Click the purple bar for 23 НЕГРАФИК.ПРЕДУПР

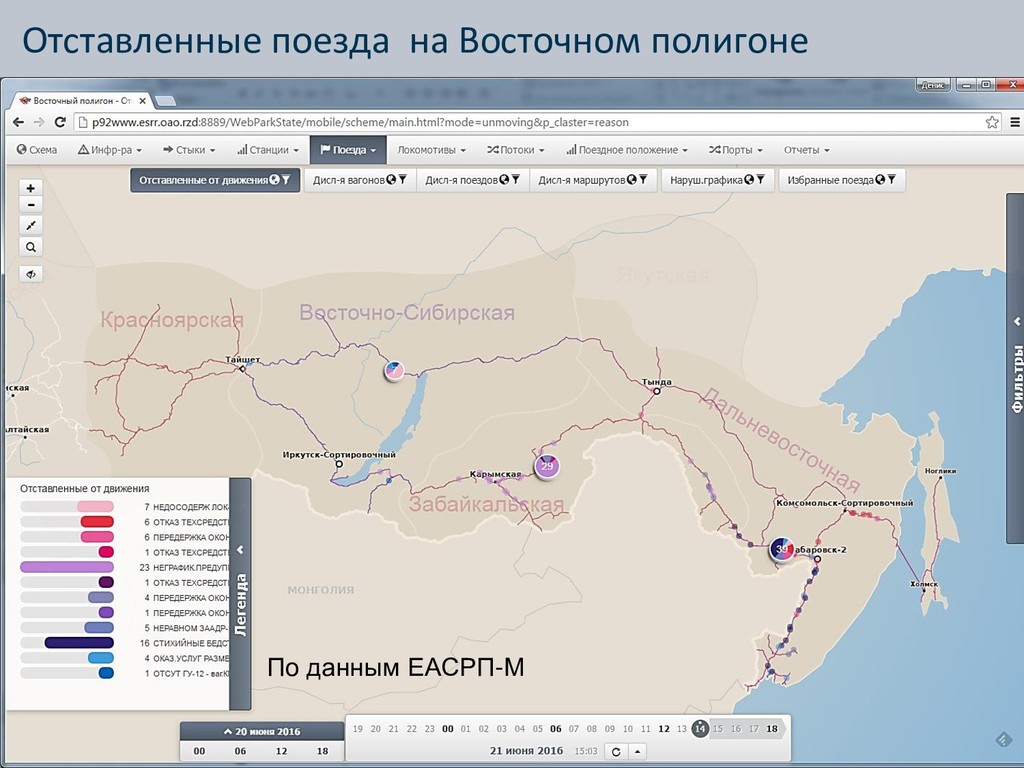[67, 568]
